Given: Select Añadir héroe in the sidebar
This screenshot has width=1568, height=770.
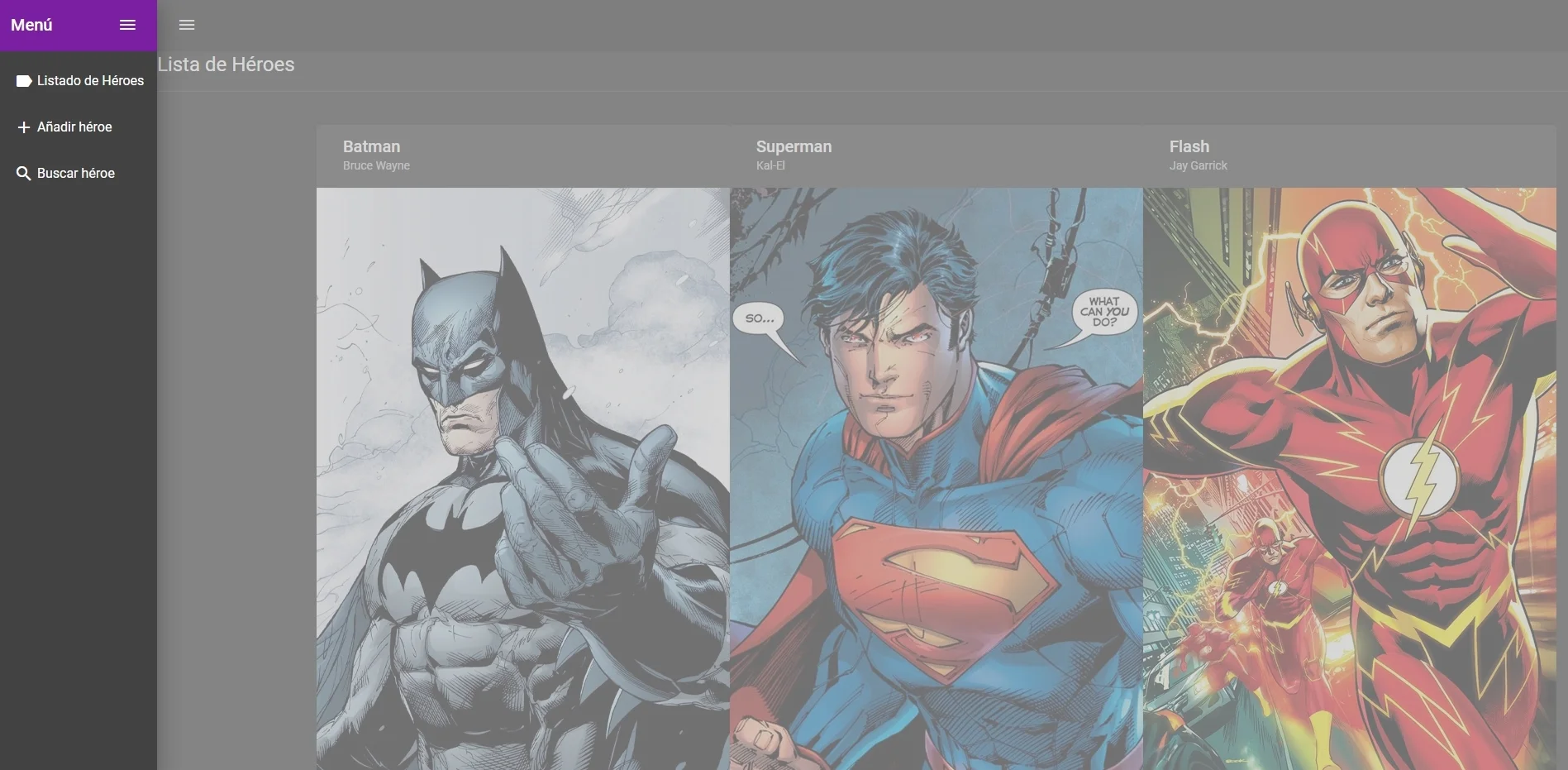Looking at the screenshot, I should tap(79, 127).
